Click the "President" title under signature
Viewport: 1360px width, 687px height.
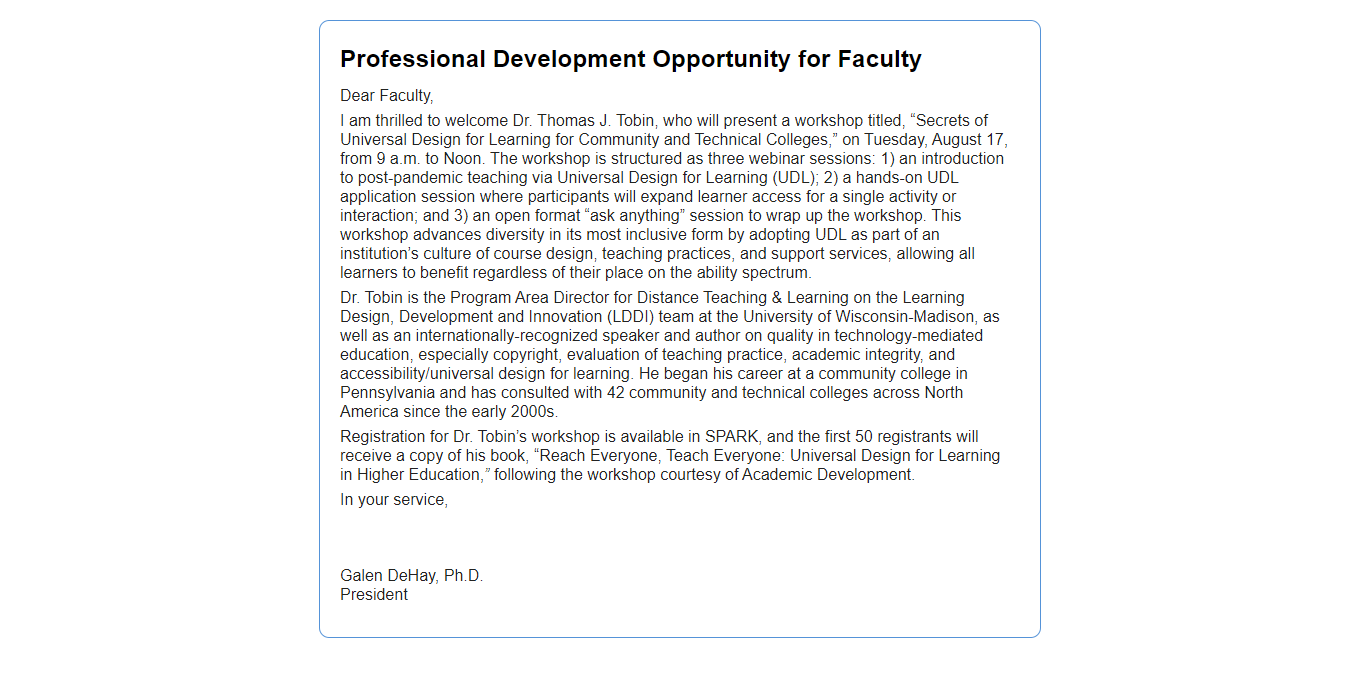pos(374,595)
